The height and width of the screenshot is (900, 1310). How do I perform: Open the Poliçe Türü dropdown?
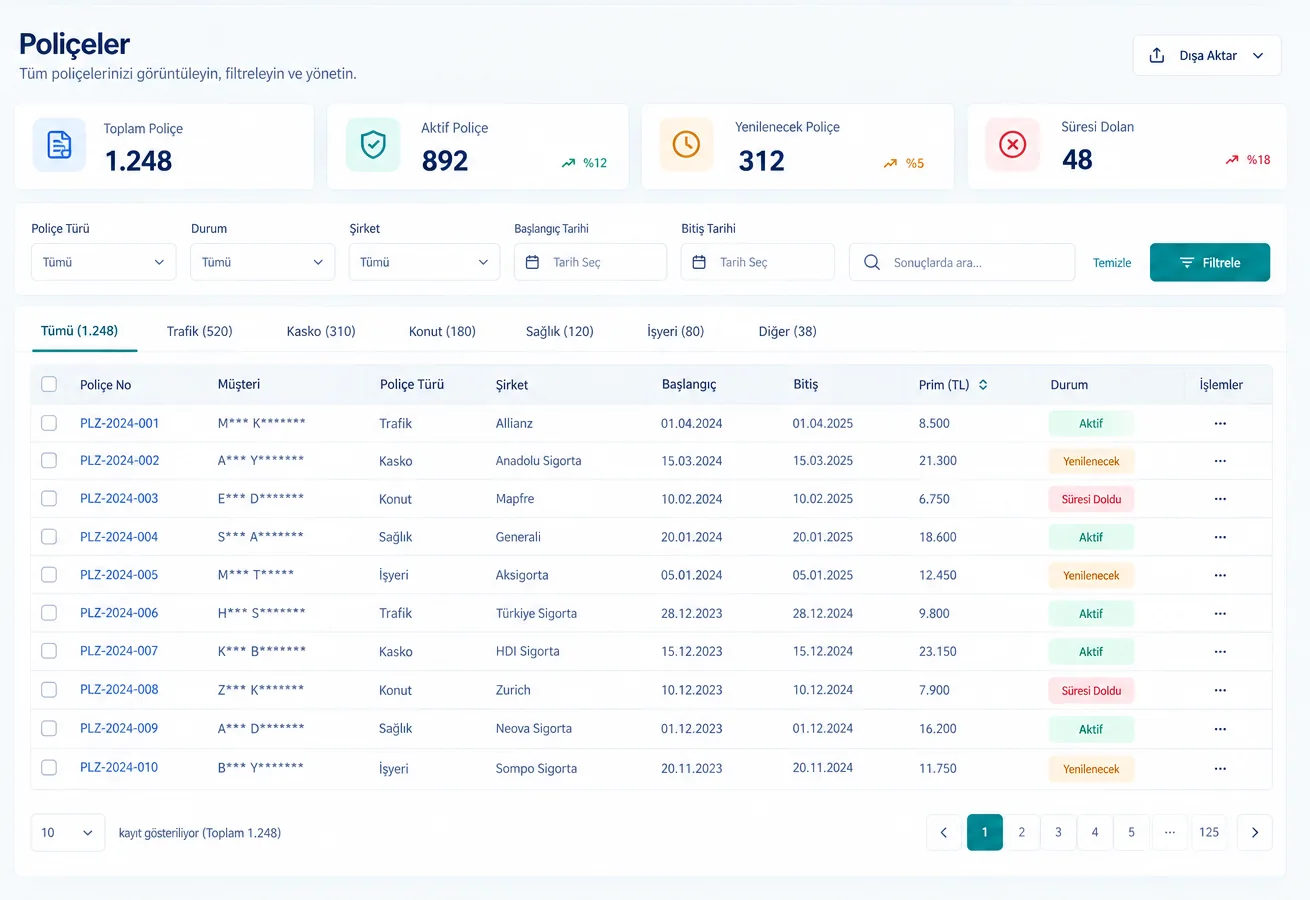(104, 262)
